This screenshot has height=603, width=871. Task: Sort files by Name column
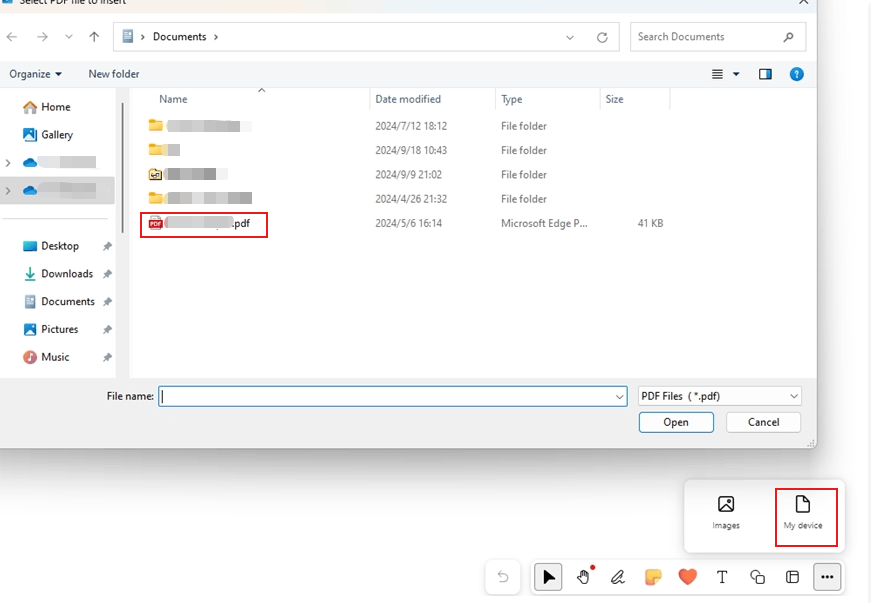173,99
